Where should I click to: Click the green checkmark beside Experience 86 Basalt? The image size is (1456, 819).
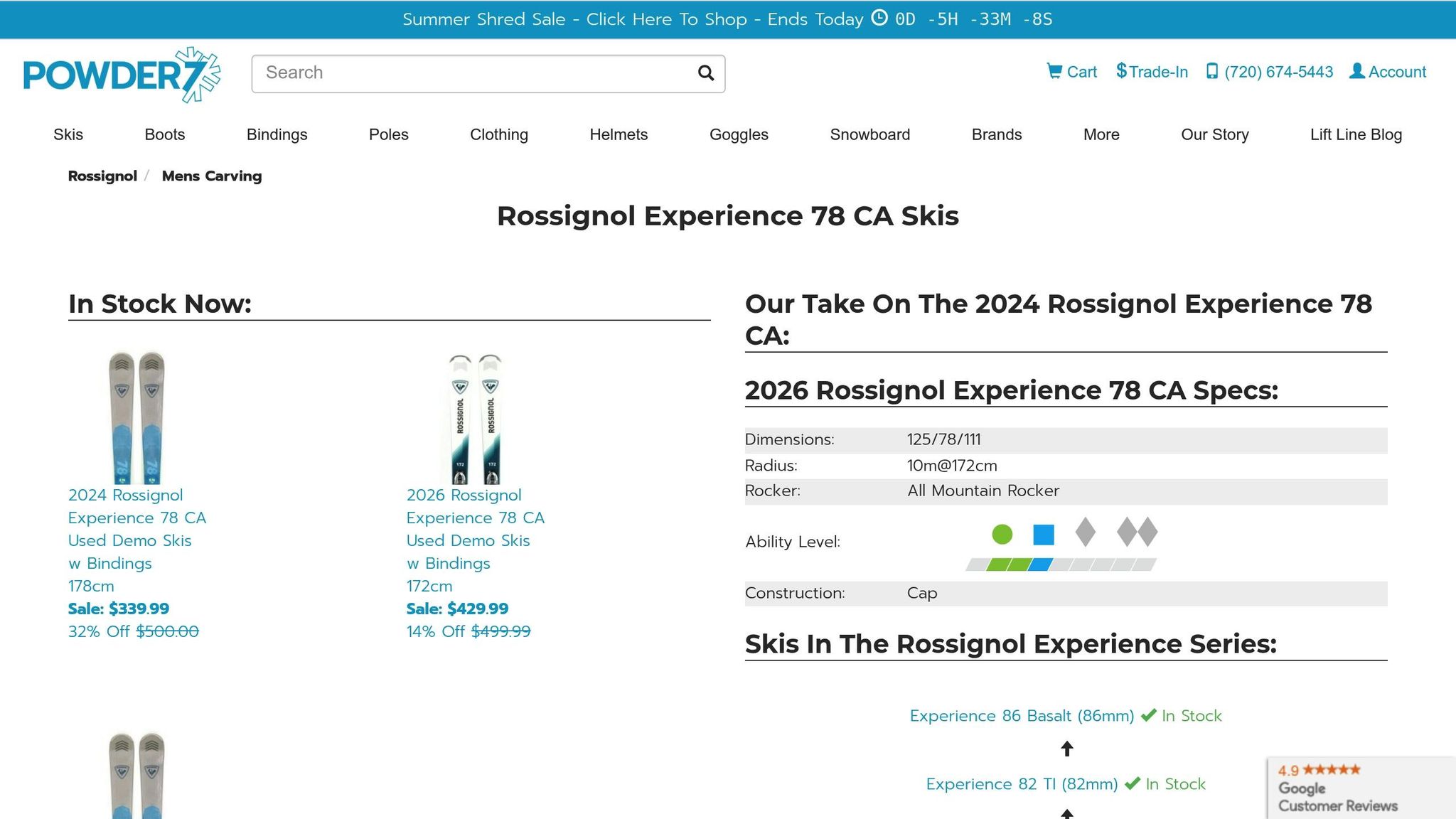1148,715
